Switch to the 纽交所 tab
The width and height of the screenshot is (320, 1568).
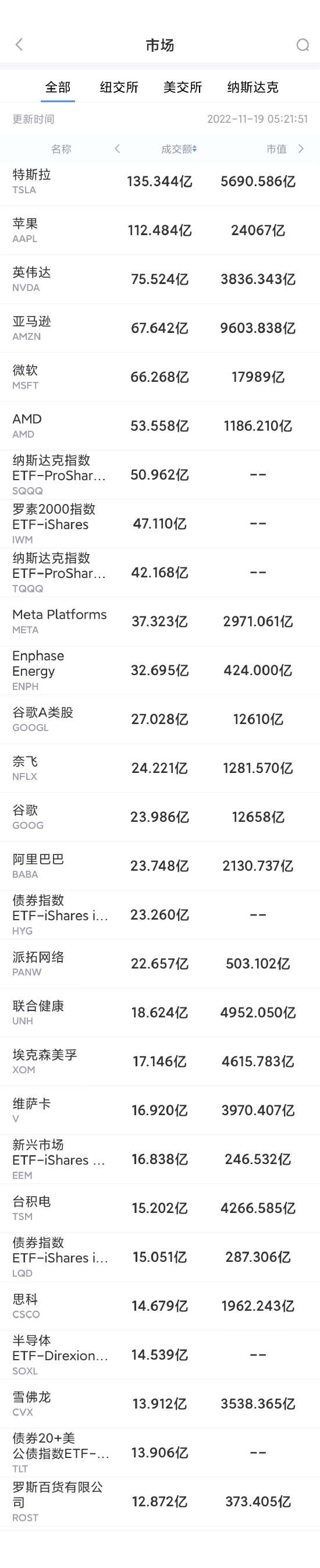click(119, 87)
